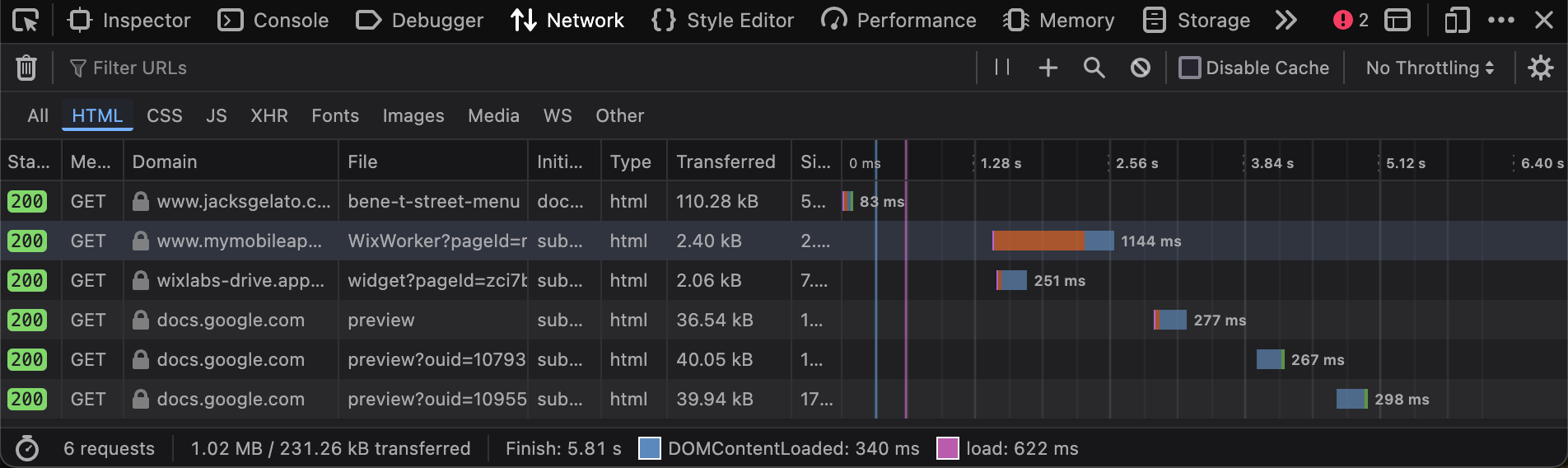Sort by the Method column header
1568x468 pixels.
pyautogui.click(x=92, y=161)
